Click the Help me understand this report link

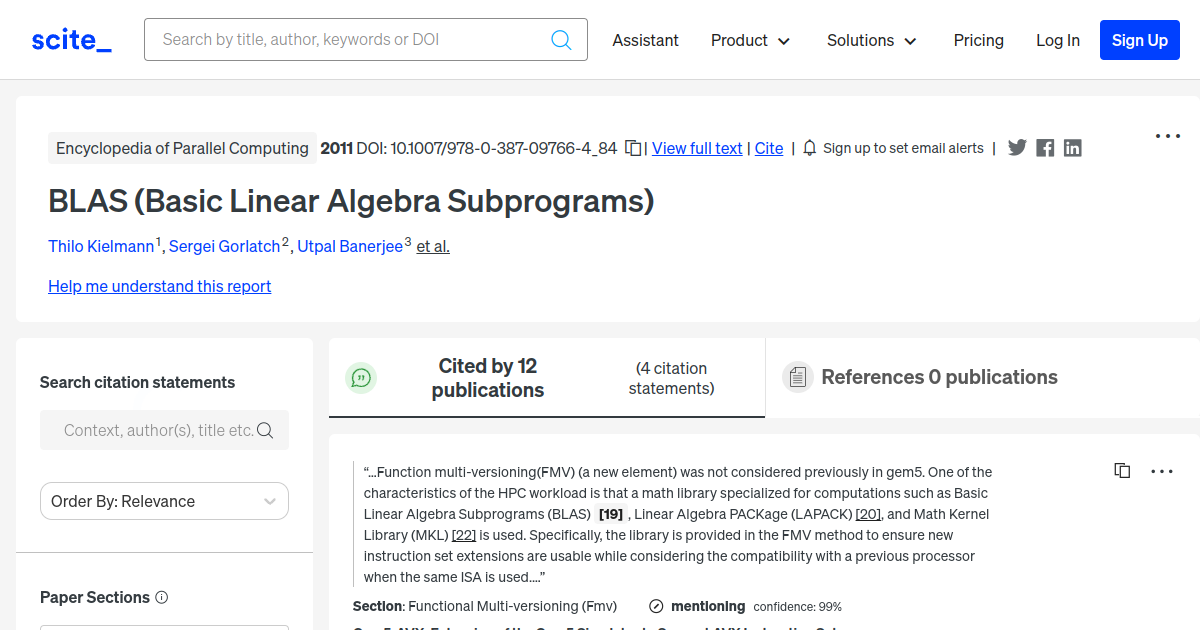[160, 286]
